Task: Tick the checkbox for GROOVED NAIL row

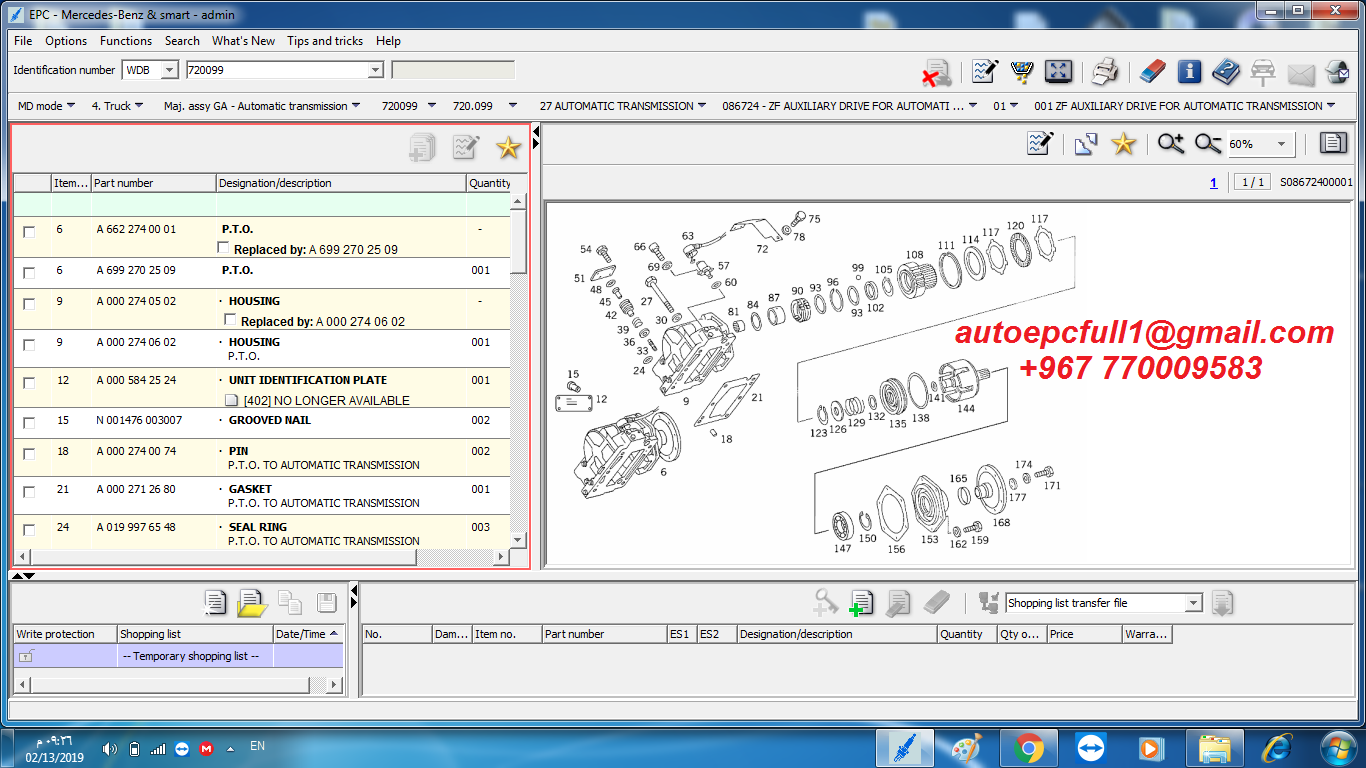Action: 29,422
